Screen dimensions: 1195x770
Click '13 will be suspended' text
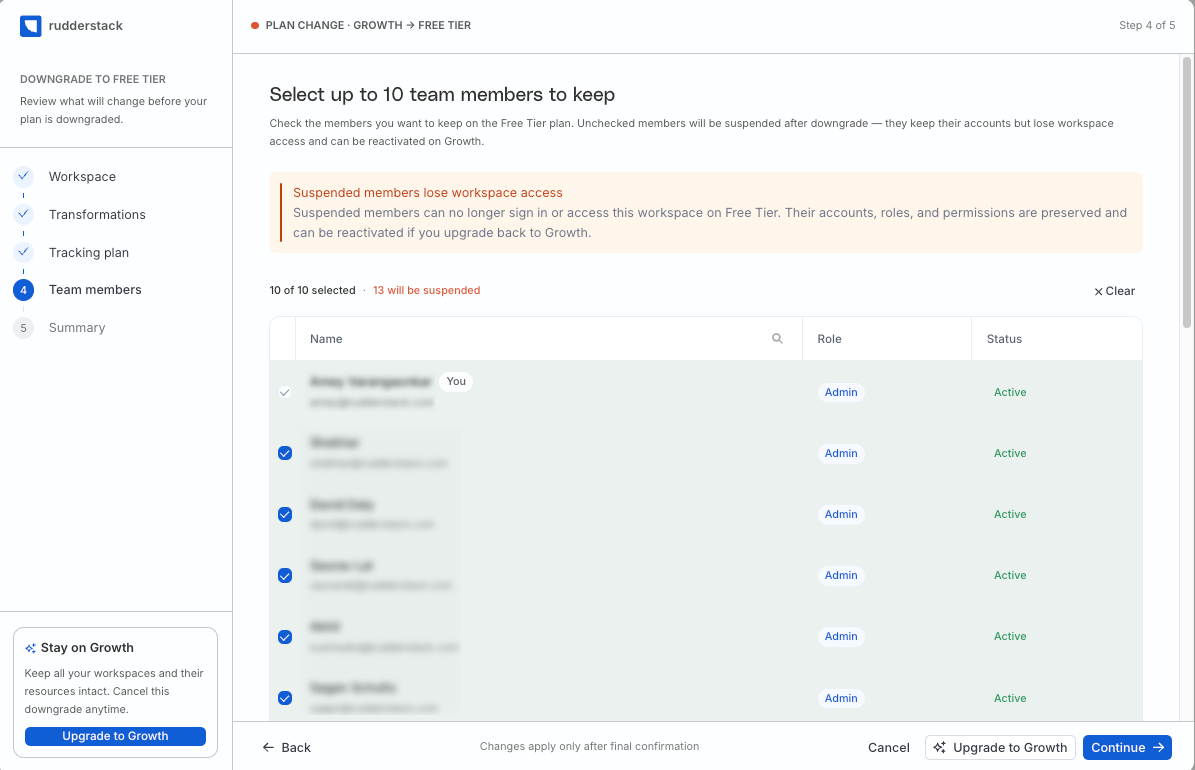point(426,290)
